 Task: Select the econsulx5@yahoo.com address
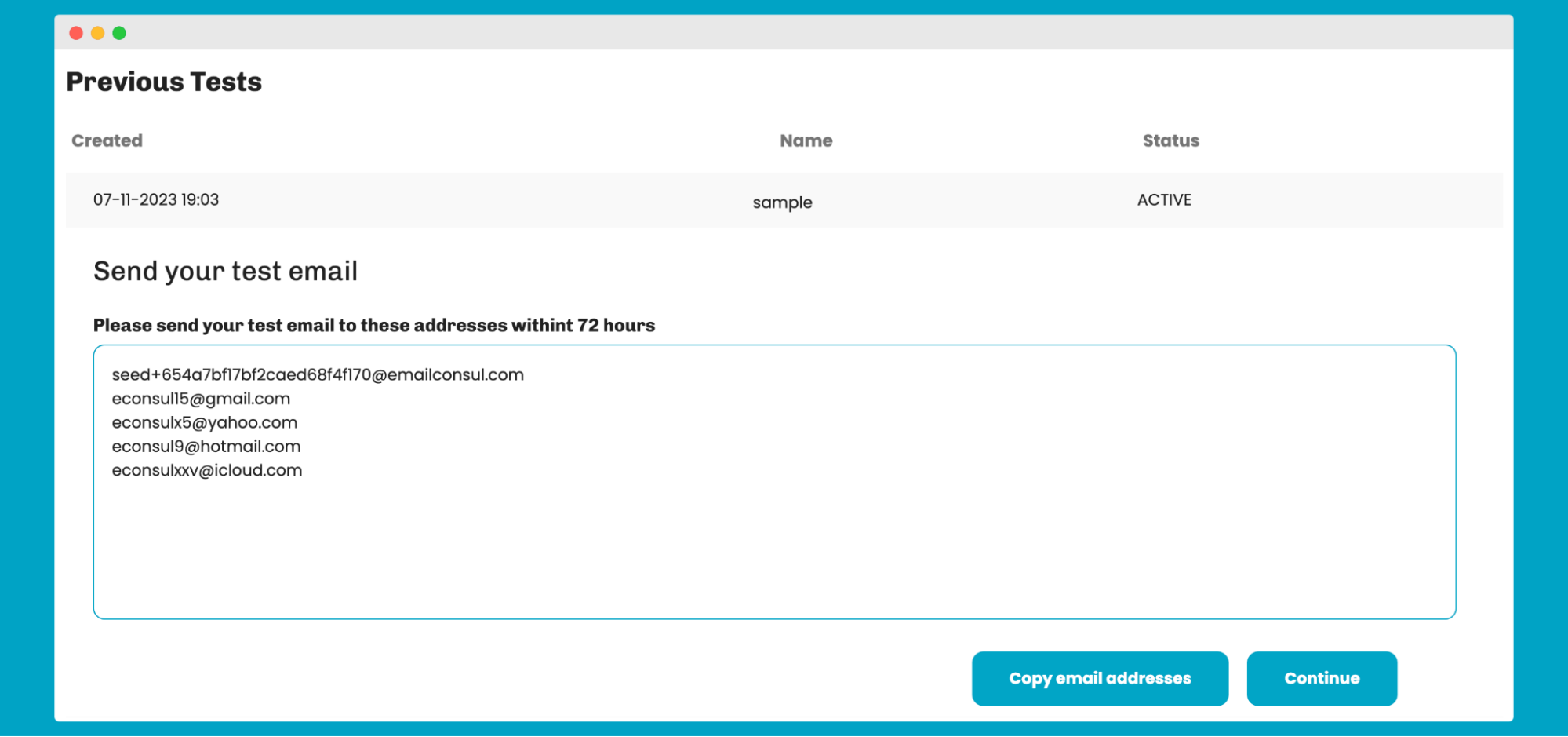pos(205,422)
